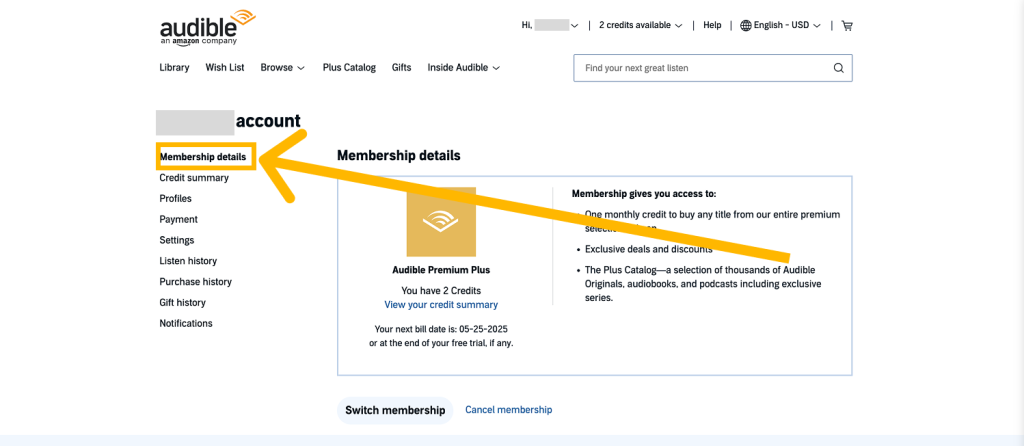Click the Cancel membership link
This screenshot has height=446, width=1024.
click(x=508, y=410)
